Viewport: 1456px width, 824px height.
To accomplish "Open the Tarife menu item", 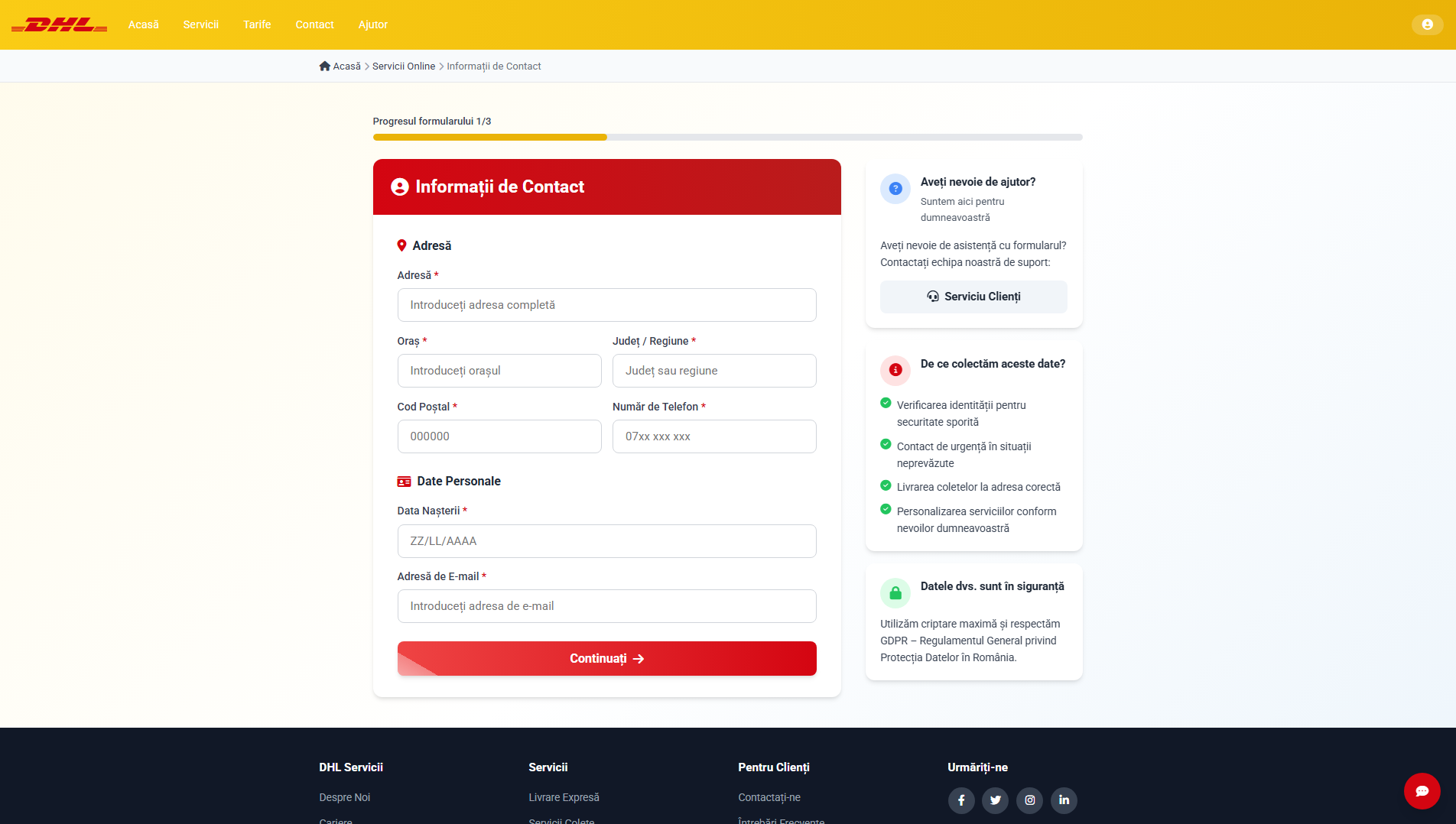I will (257, 24).
